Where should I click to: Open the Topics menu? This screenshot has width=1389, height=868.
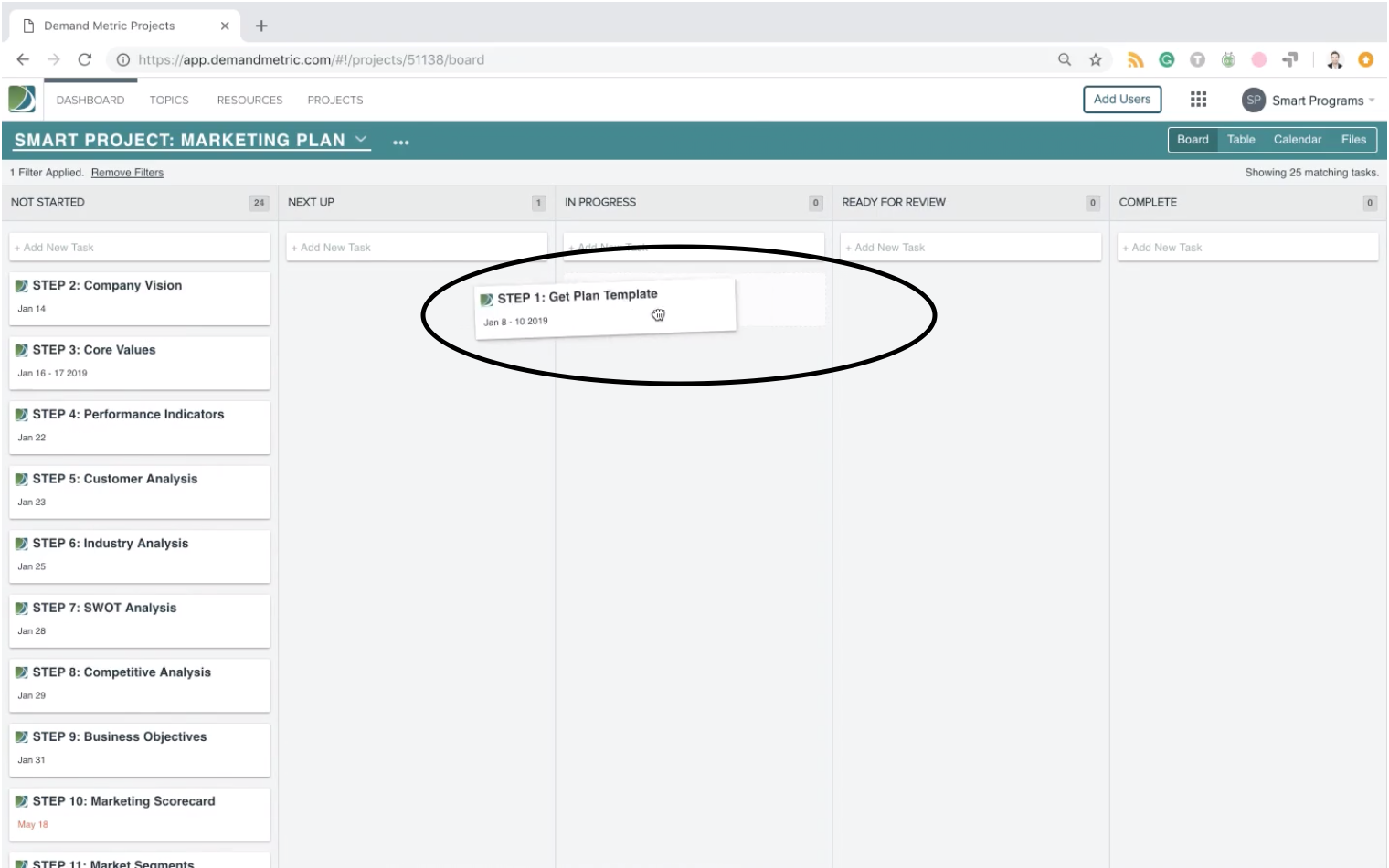click(169, 100)
